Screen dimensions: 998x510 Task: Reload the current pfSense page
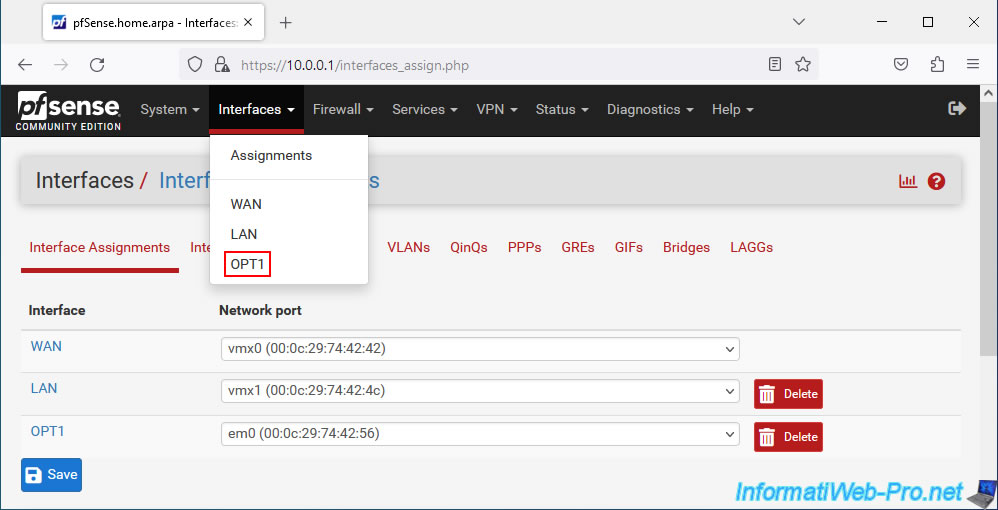coord(97,64)
